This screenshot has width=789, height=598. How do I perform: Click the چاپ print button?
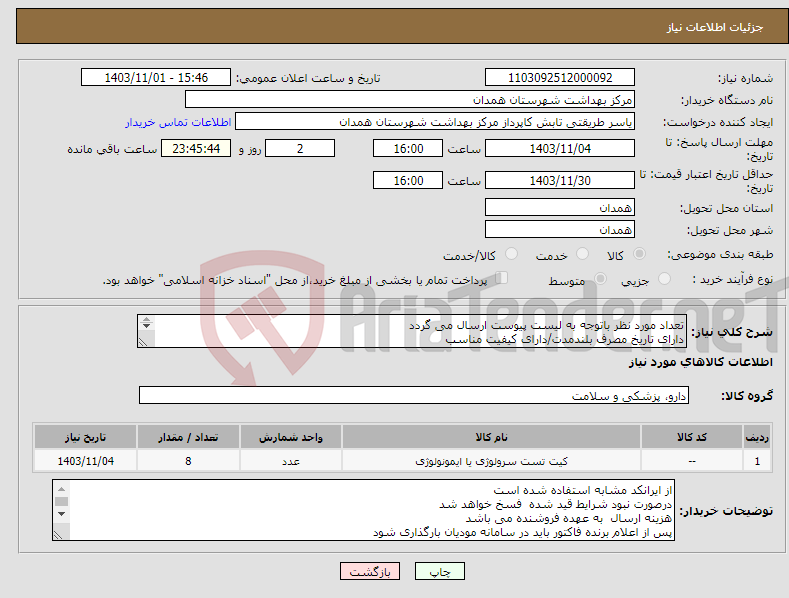[440, 571]
